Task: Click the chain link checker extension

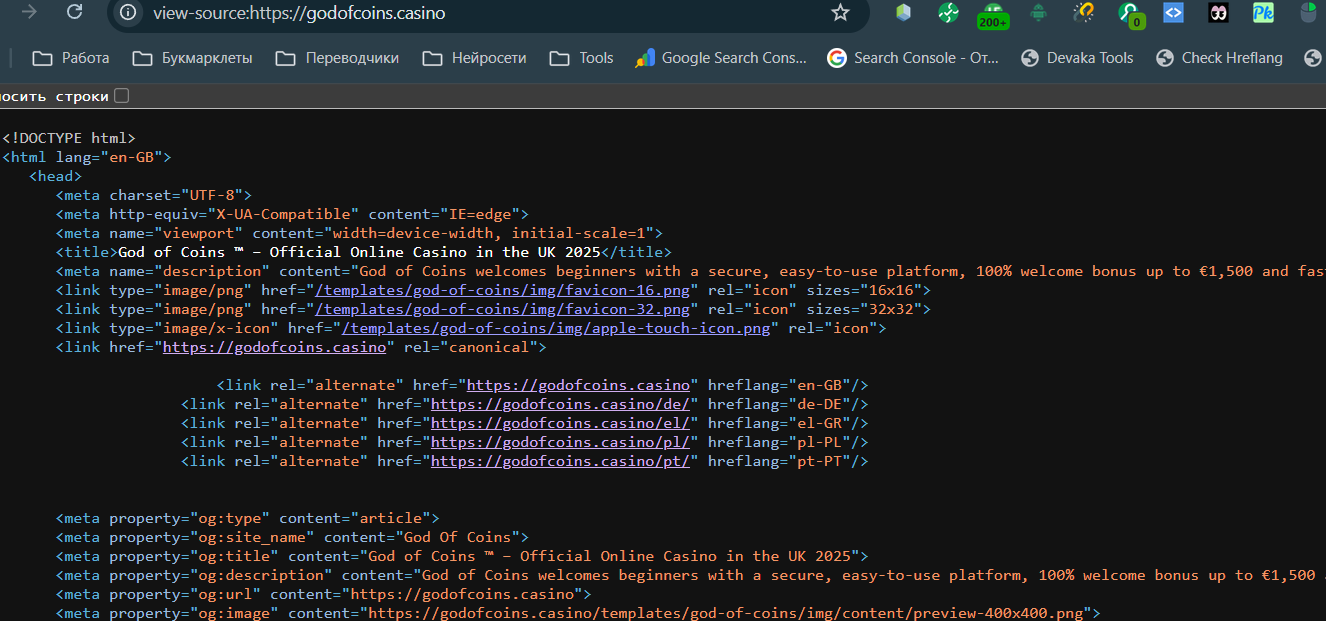Action: pos(1083,13)
